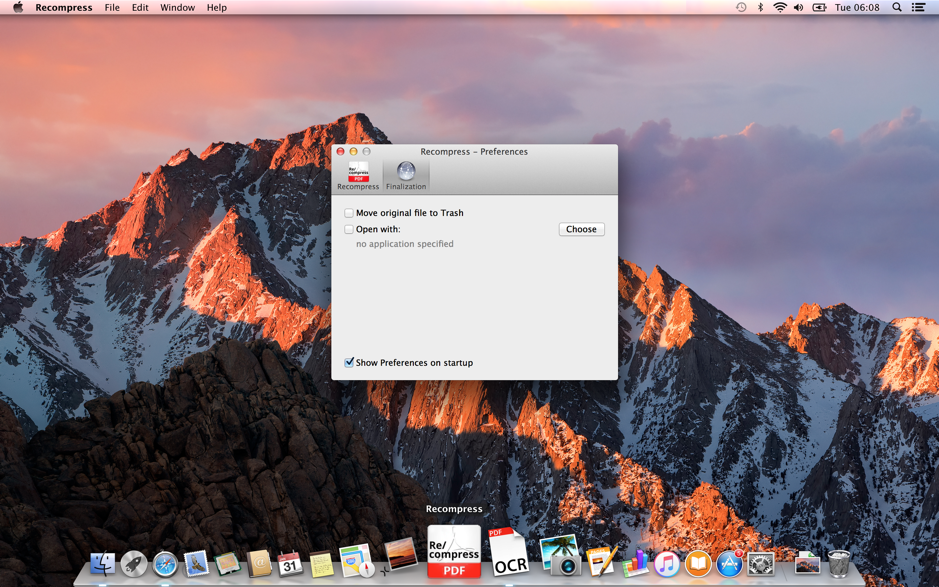Open Calendar icon showing 31

(x=290, y=564)
